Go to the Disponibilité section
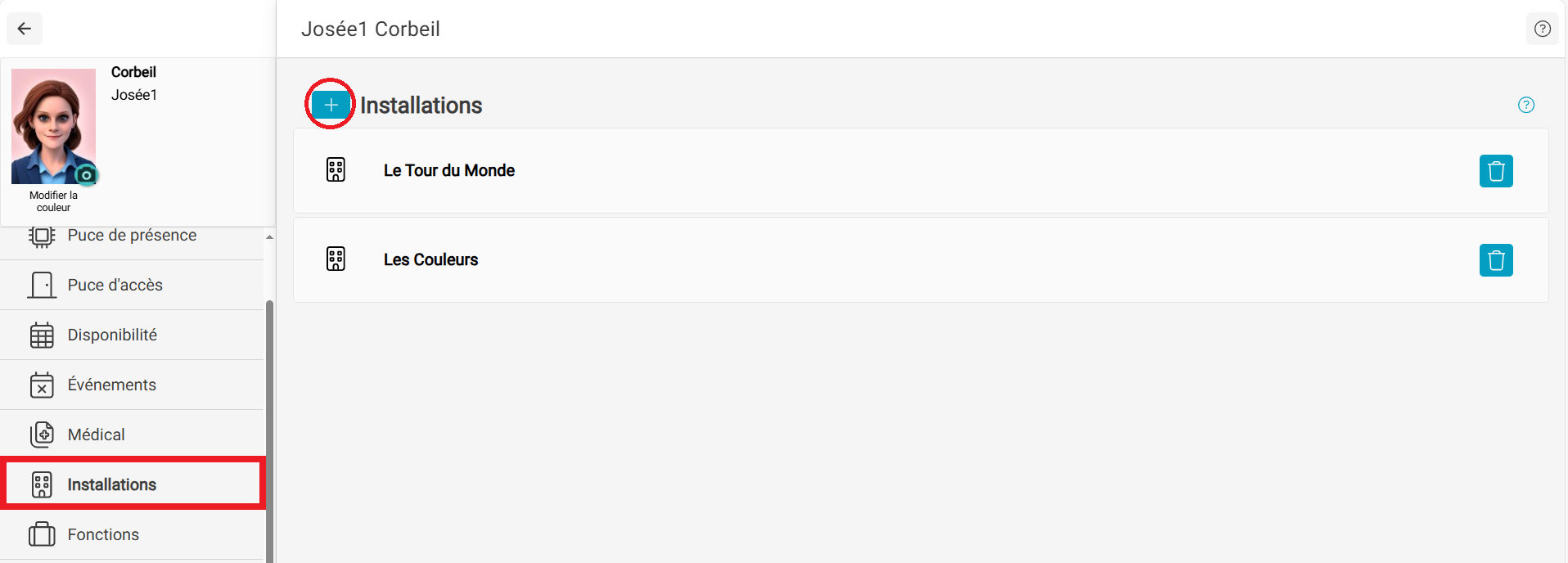1568x563 pixels. point(133,335)
